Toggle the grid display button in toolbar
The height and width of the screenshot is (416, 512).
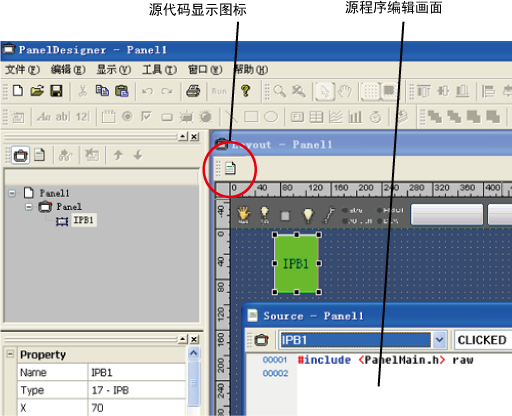click(370, 91)
